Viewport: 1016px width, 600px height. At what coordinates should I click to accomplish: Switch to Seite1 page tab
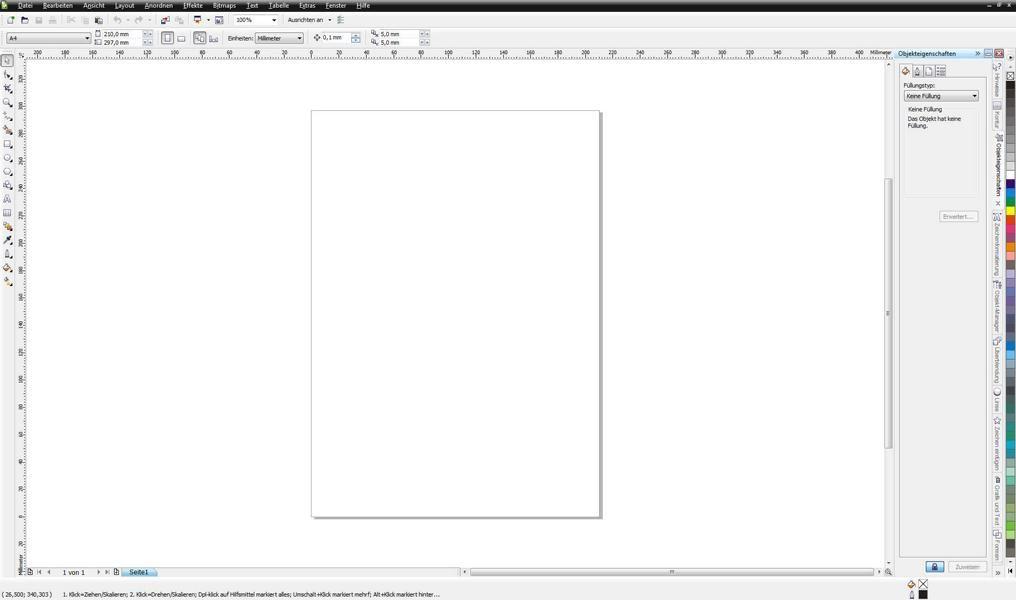point(139,572)
